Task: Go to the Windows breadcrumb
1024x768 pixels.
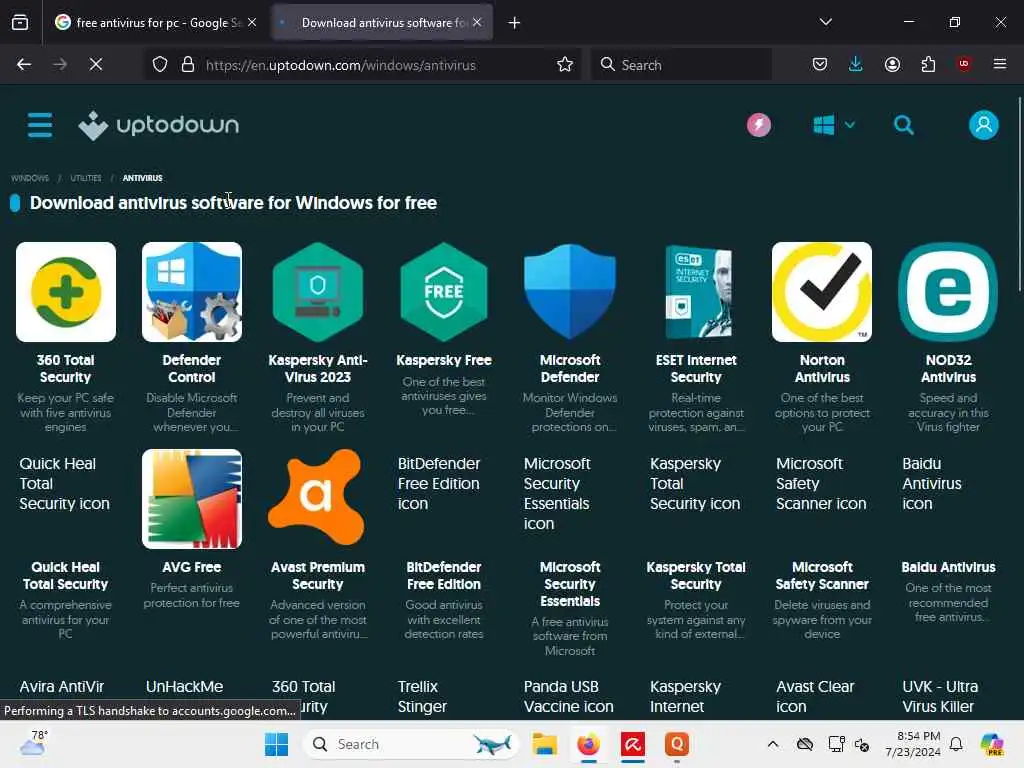Action: click(x=30, y=178)
